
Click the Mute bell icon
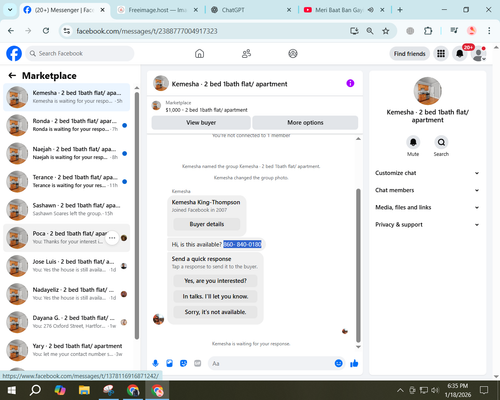413,143
